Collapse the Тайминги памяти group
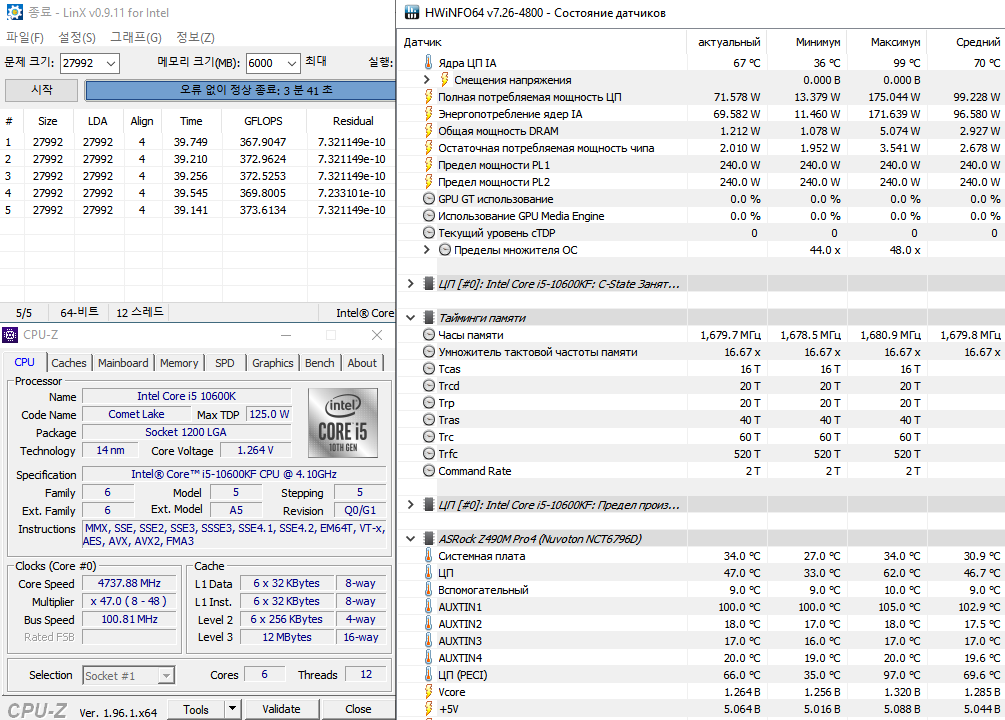Viewport: 1005px width, 720px height. (x=410, y=317)
